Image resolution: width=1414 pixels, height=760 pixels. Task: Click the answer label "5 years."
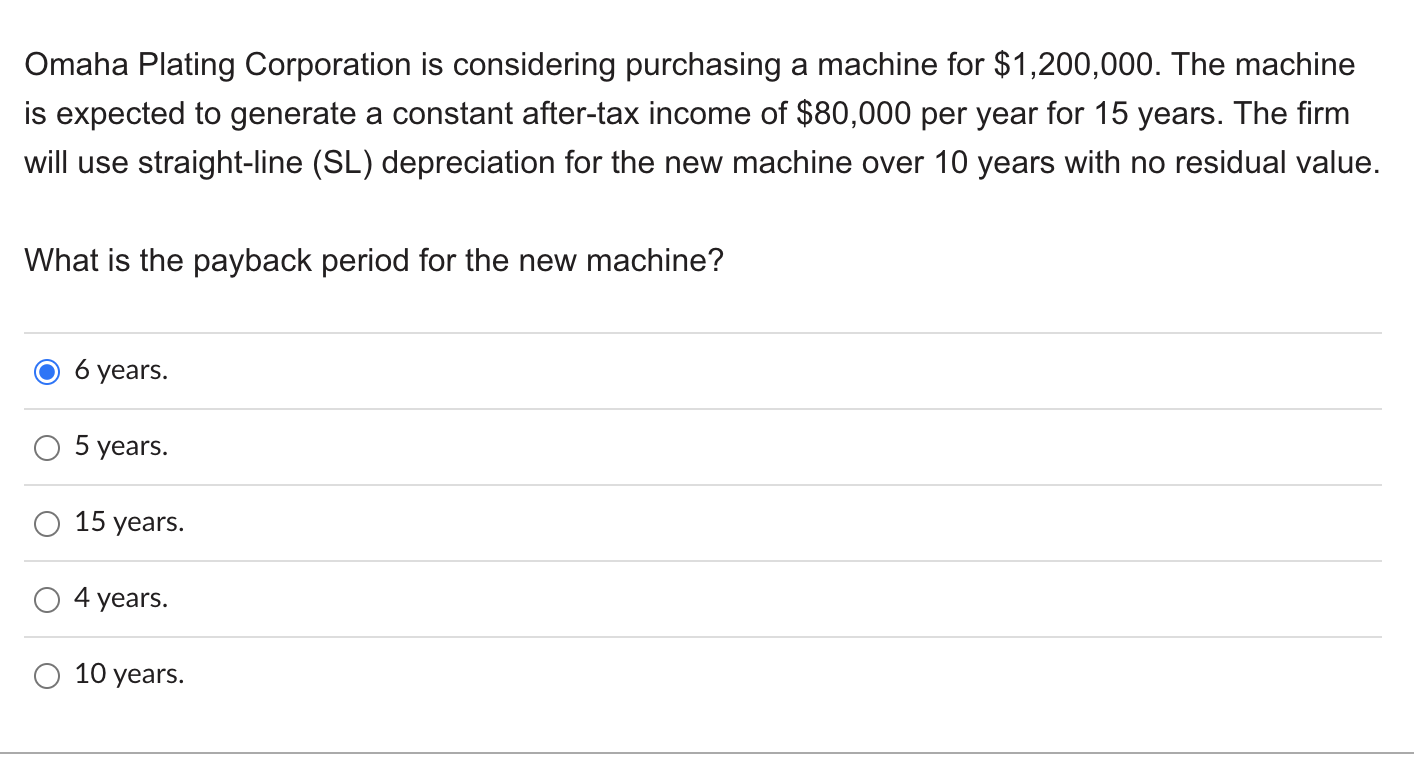[120, 446]
